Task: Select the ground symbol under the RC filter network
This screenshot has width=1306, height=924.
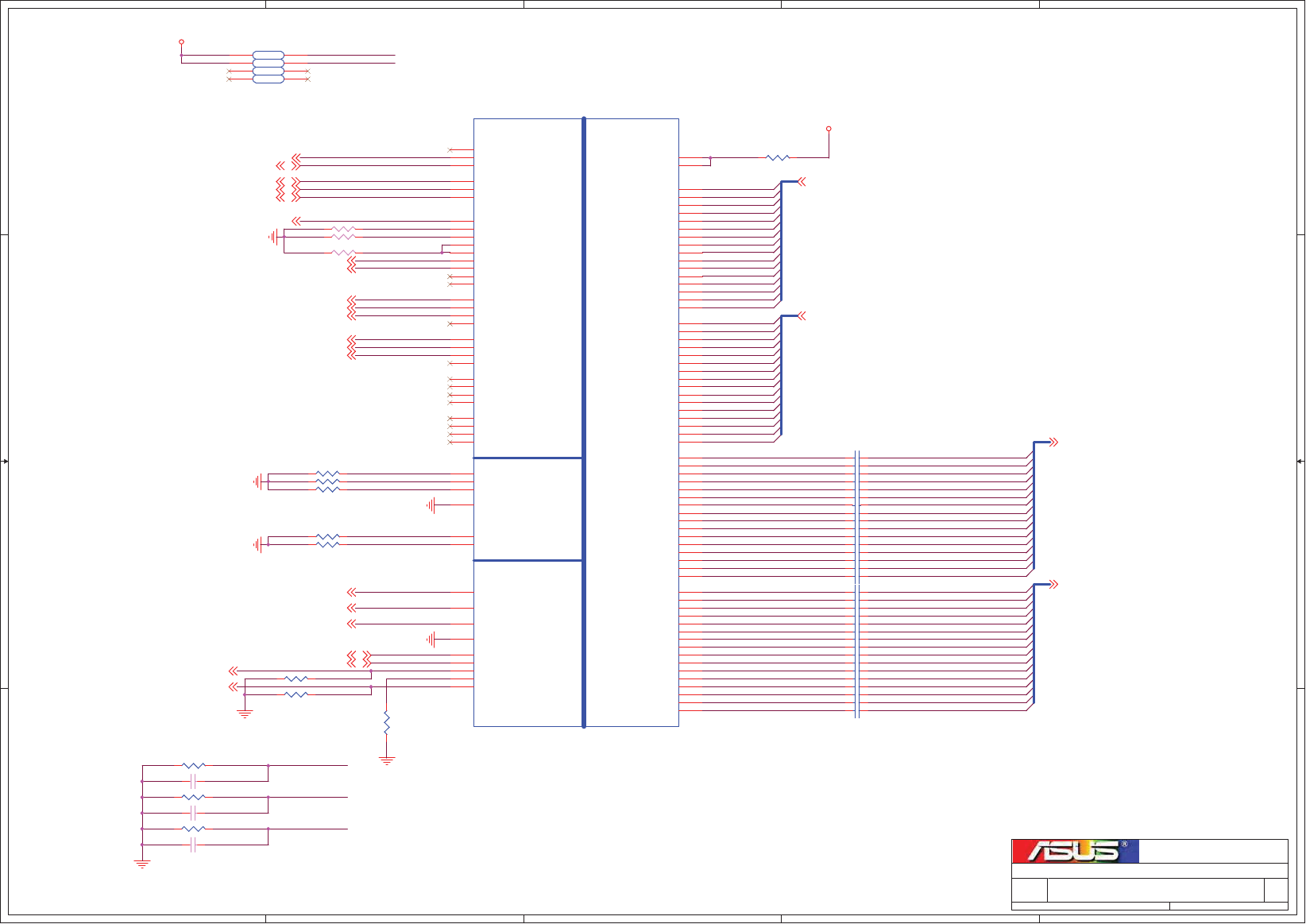Action: [142, 864]
